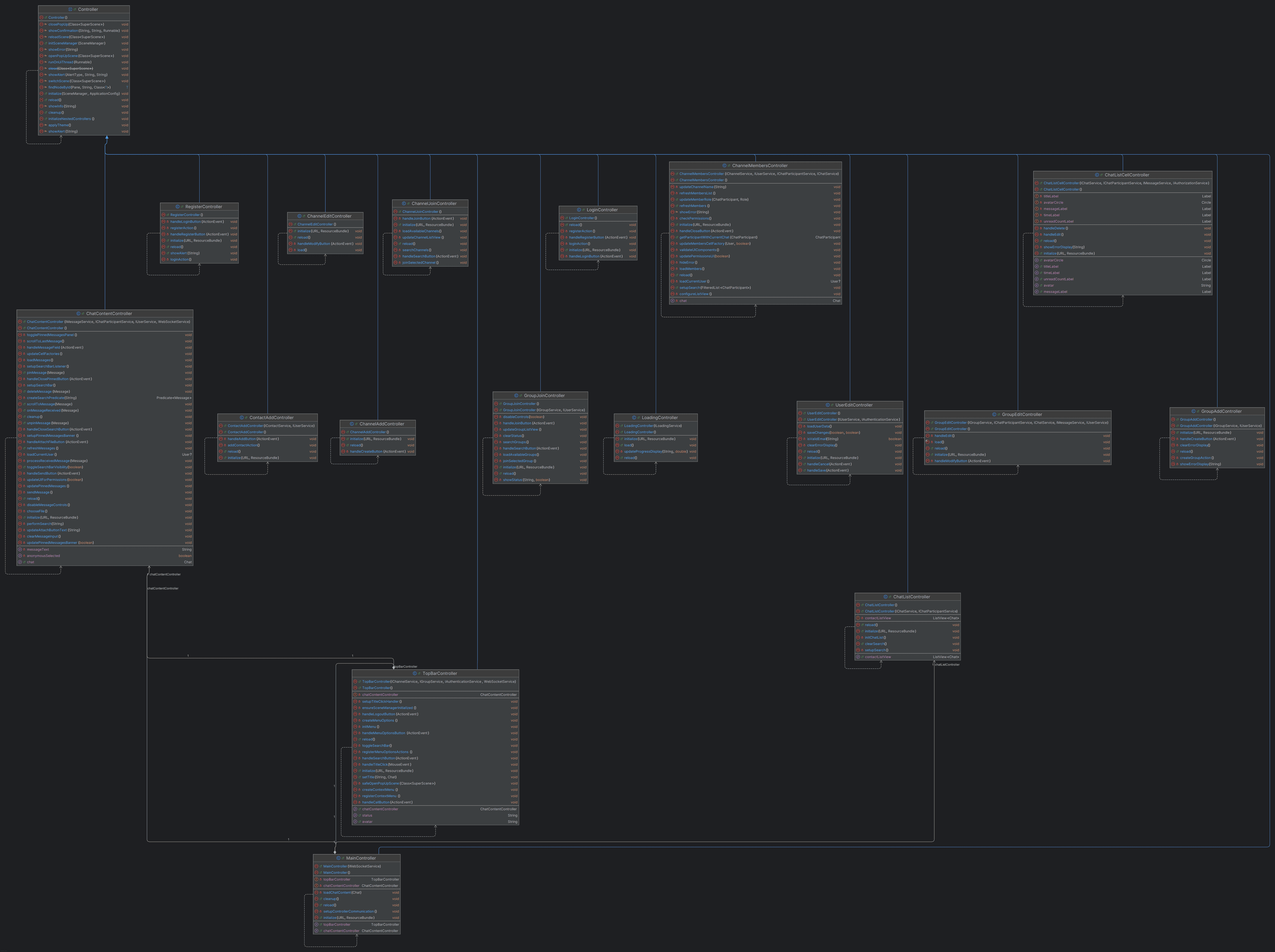Click the class icon of TopBarController header

(415, 673)
